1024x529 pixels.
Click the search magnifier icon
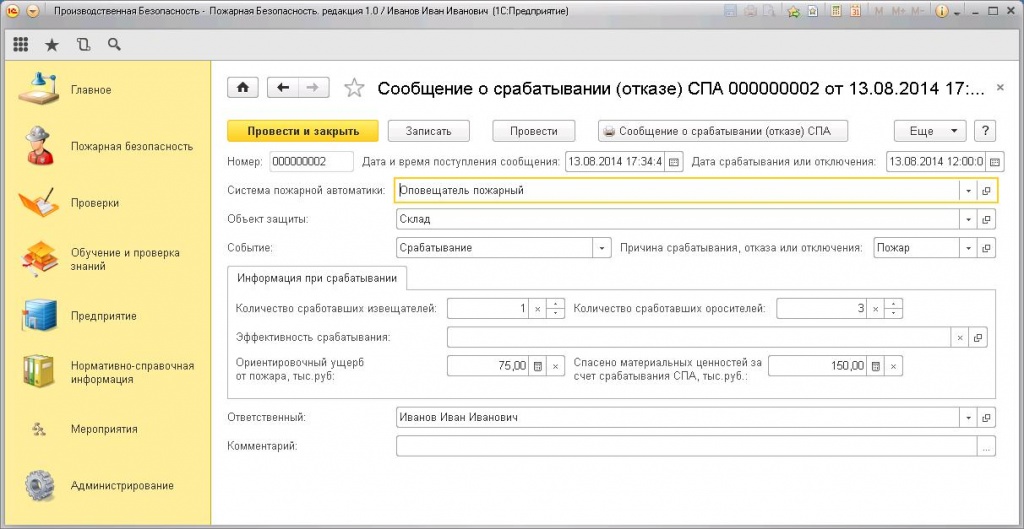(x=113, y=45)
